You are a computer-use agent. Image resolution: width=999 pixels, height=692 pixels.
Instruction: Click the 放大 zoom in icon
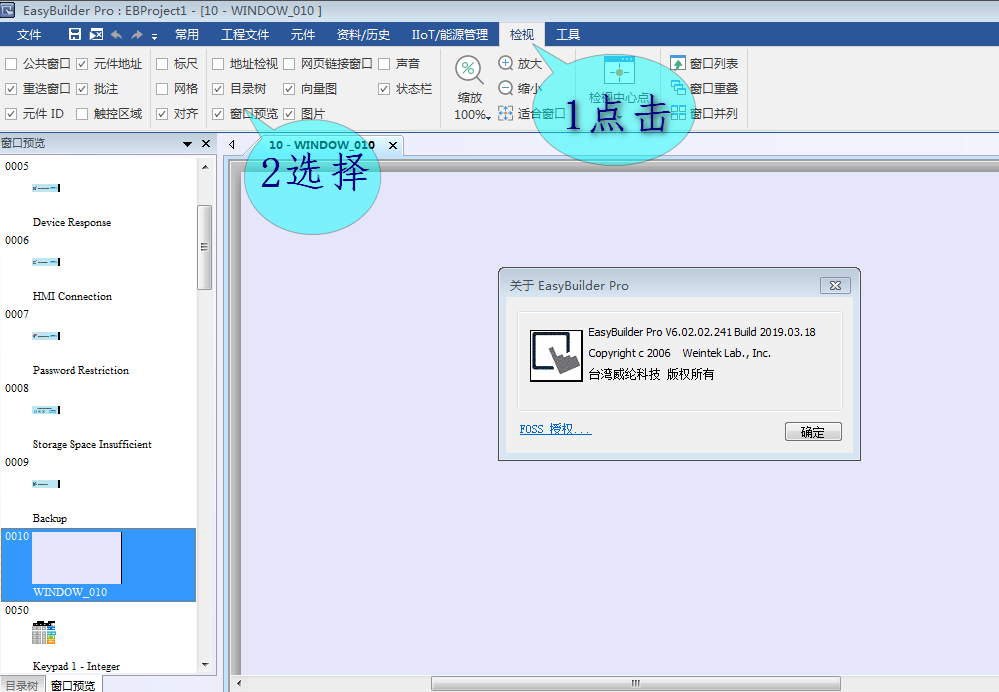tap(506, 63)
